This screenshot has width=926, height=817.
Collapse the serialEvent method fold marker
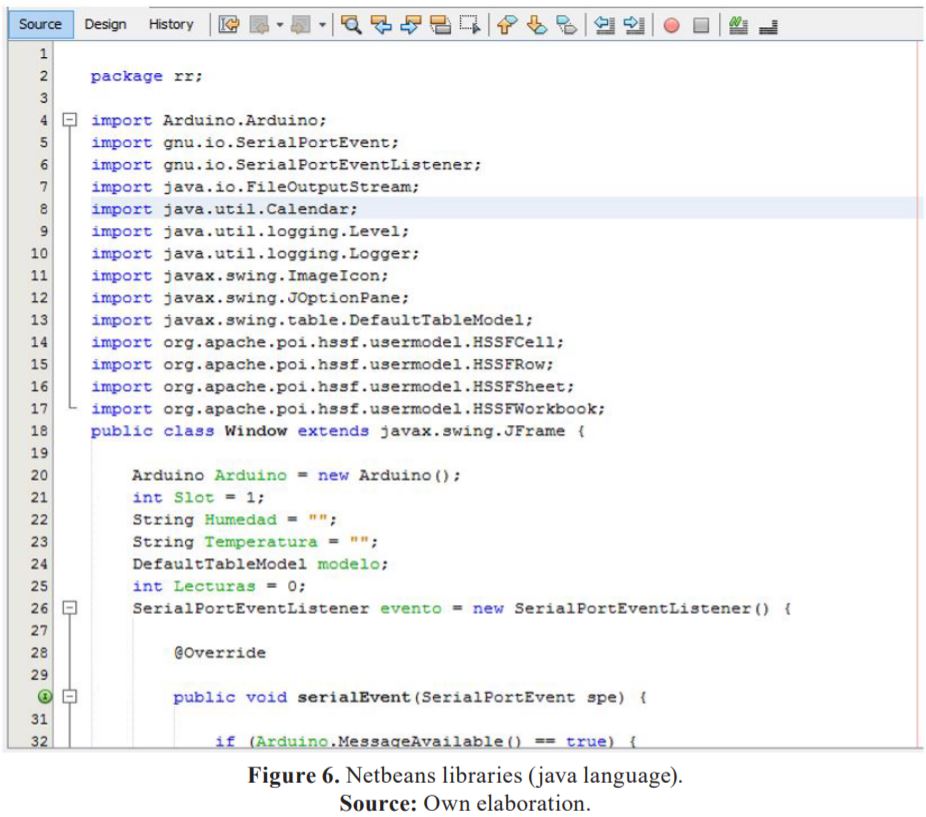click(x=70, y=696)
